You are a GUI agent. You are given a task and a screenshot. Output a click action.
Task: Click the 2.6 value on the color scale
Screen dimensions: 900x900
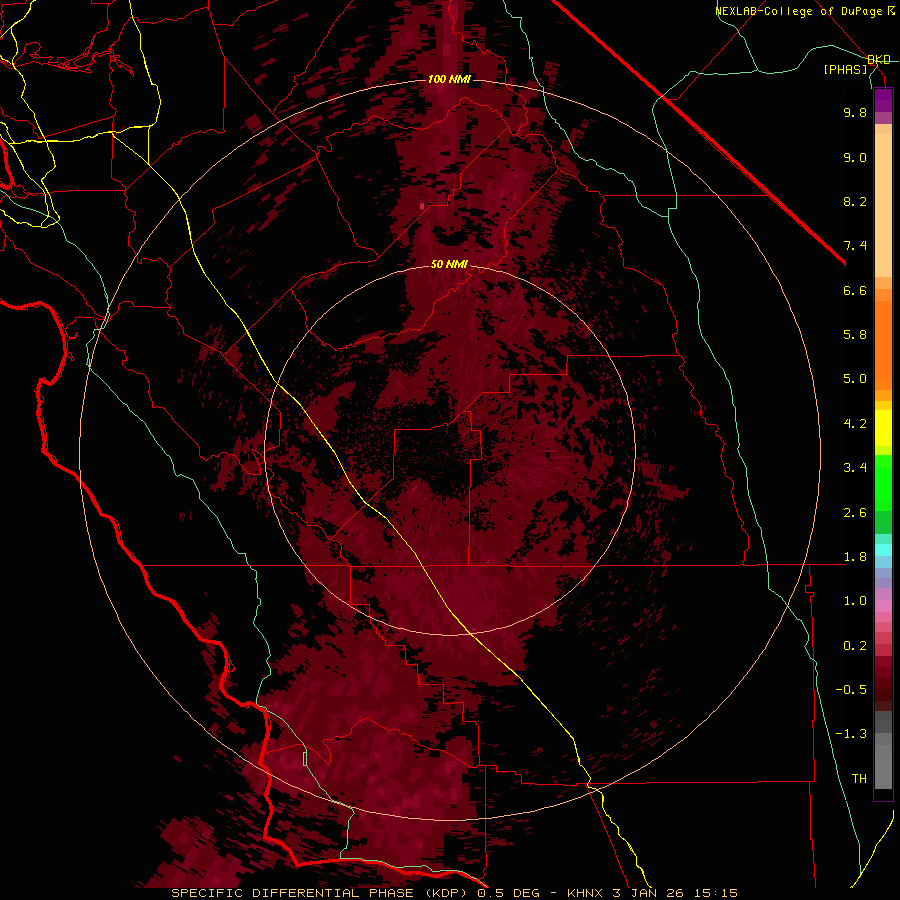(x=855, y=513)
